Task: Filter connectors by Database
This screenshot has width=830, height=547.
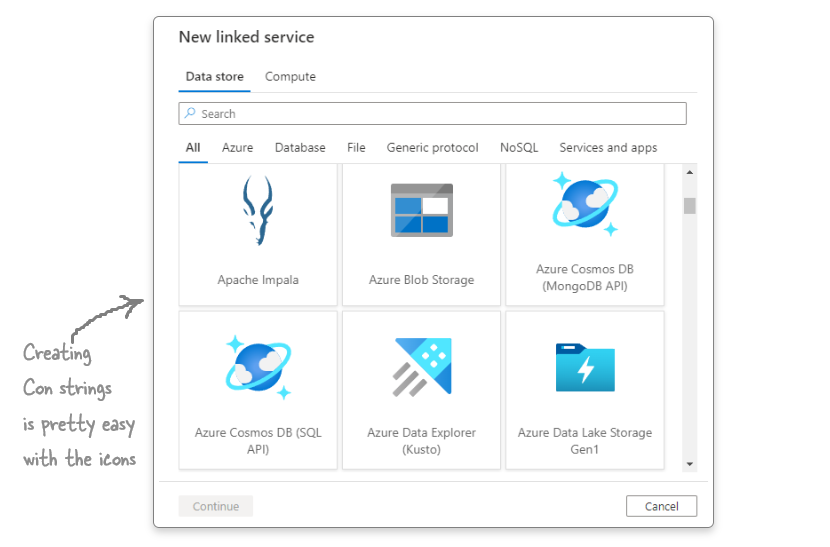Action: [300, 148]
